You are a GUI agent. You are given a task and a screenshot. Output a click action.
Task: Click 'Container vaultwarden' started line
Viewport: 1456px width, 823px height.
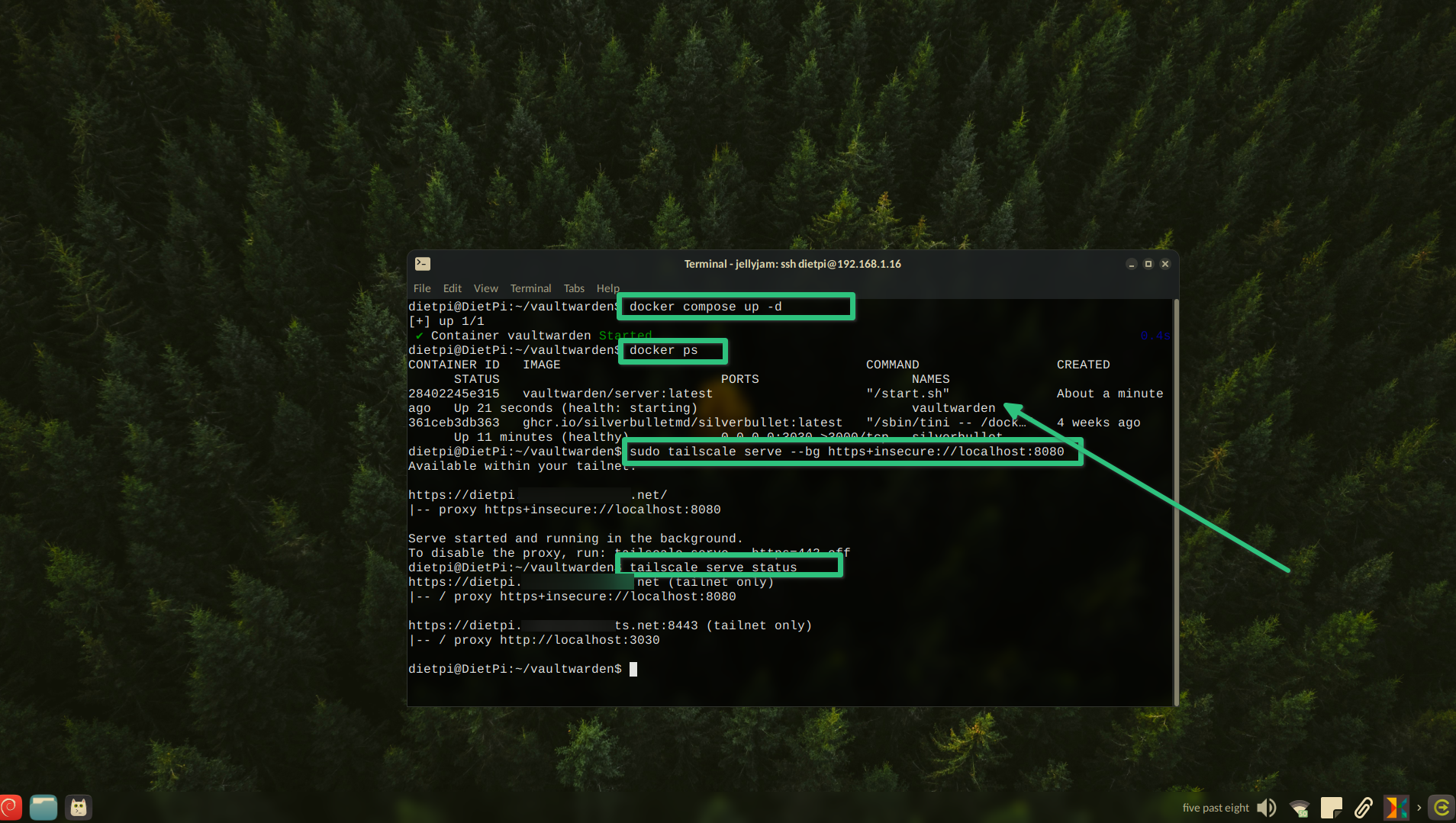pos(534,336)
